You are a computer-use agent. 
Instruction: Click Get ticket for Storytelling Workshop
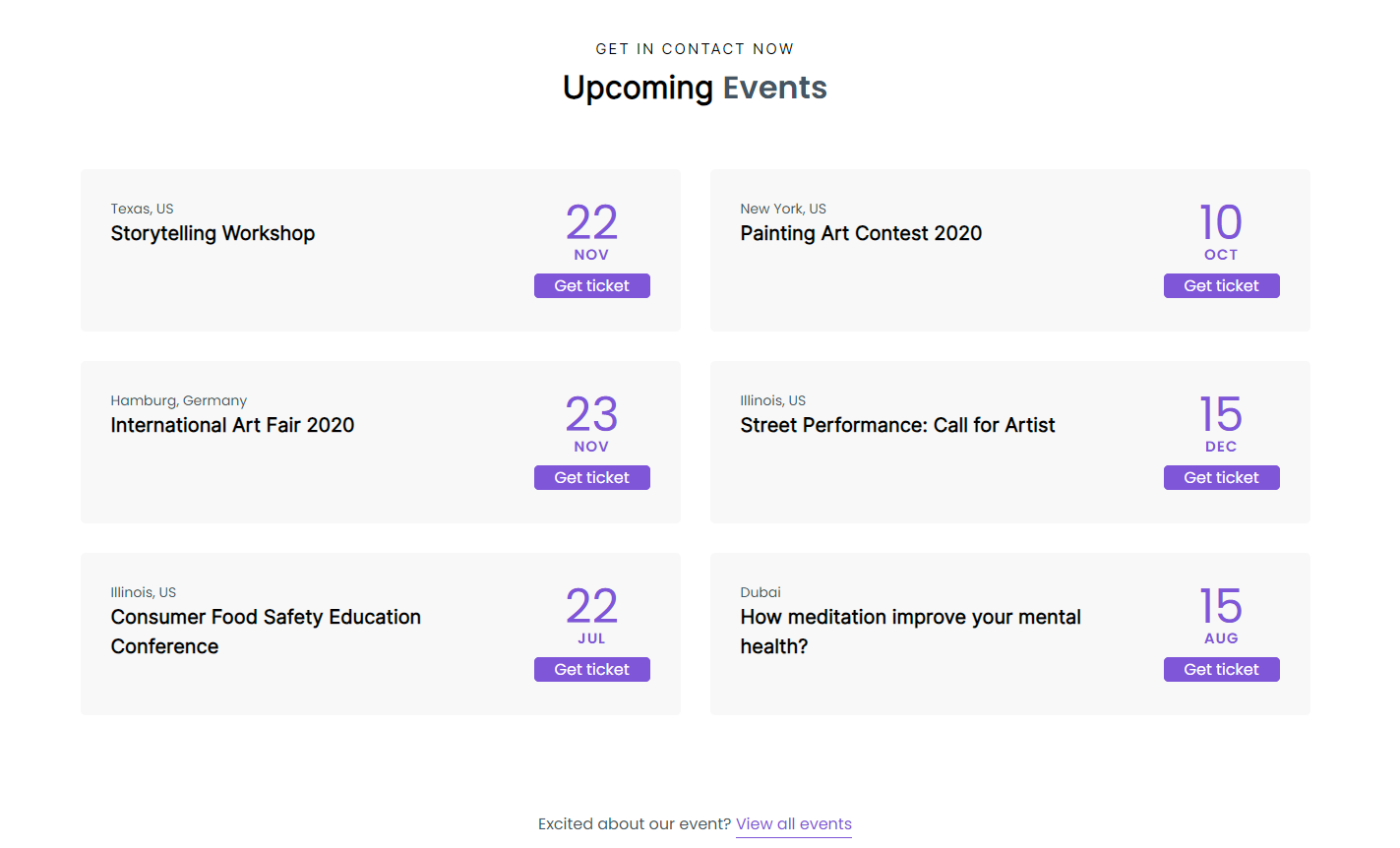tap(591, 285)
